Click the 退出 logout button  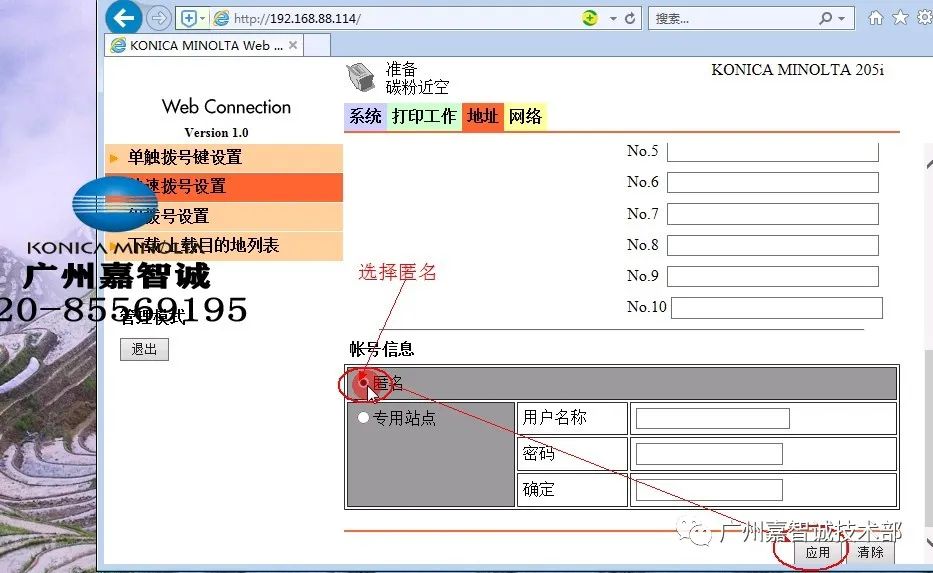coord(144,349)
